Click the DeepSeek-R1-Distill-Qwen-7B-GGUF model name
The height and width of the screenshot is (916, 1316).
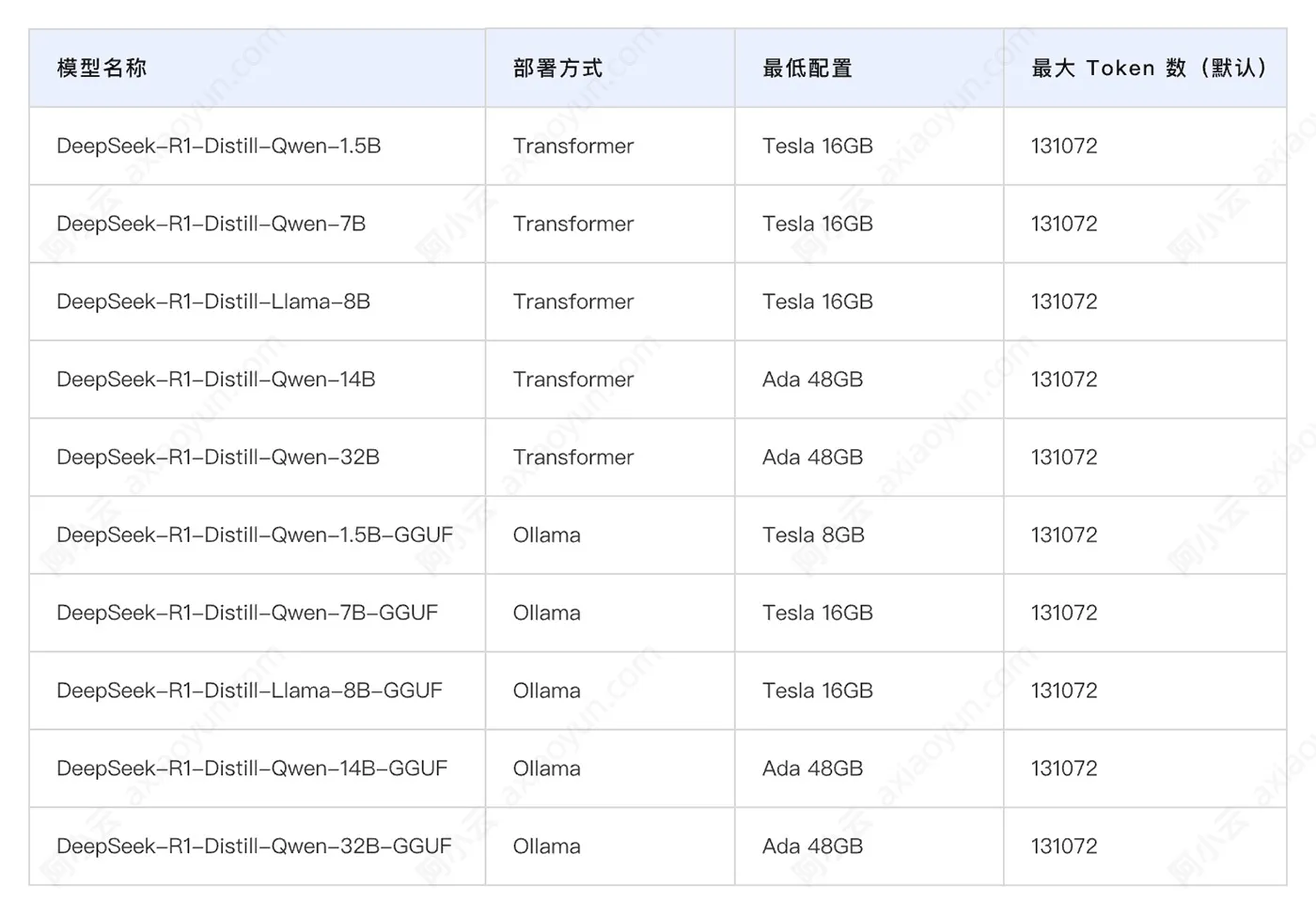coord(247,613)
